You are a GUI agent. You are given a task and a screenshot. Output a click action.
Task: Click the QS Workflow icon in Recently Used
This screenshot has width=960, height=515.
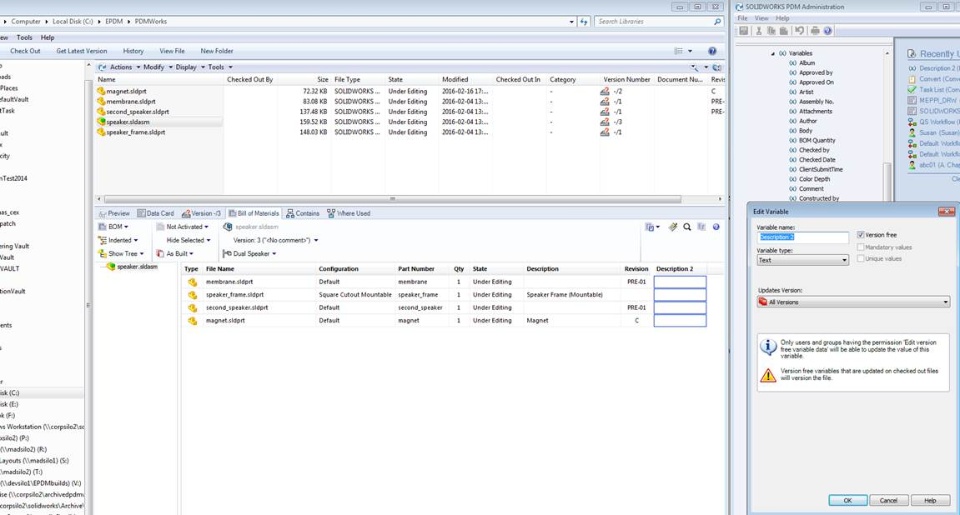pos(912,122)
